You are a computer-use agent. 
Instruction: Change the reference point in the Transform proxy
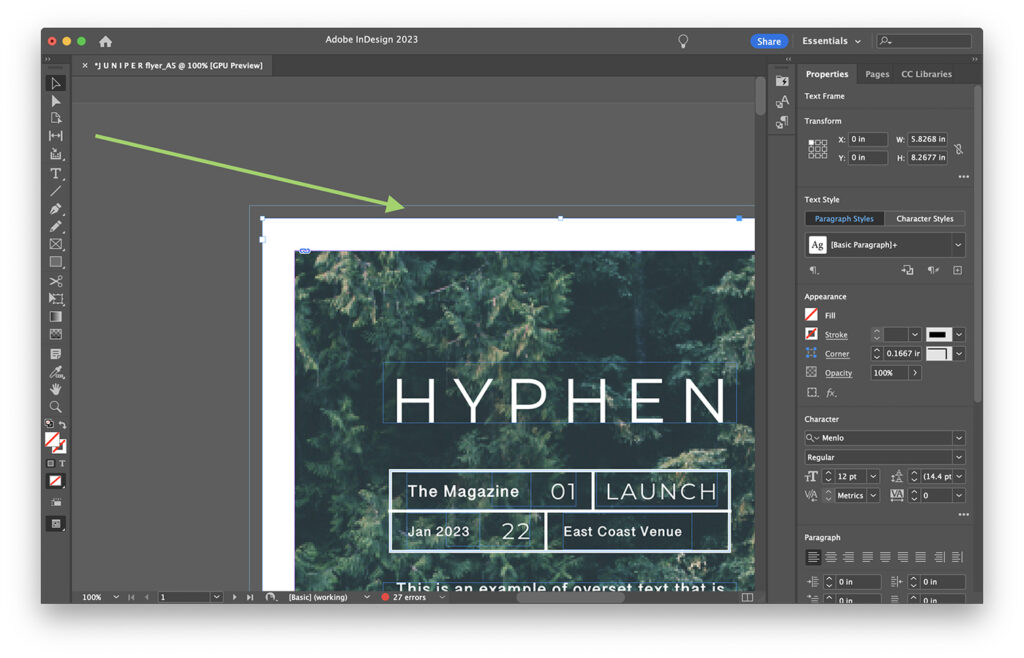coord(817,149)
